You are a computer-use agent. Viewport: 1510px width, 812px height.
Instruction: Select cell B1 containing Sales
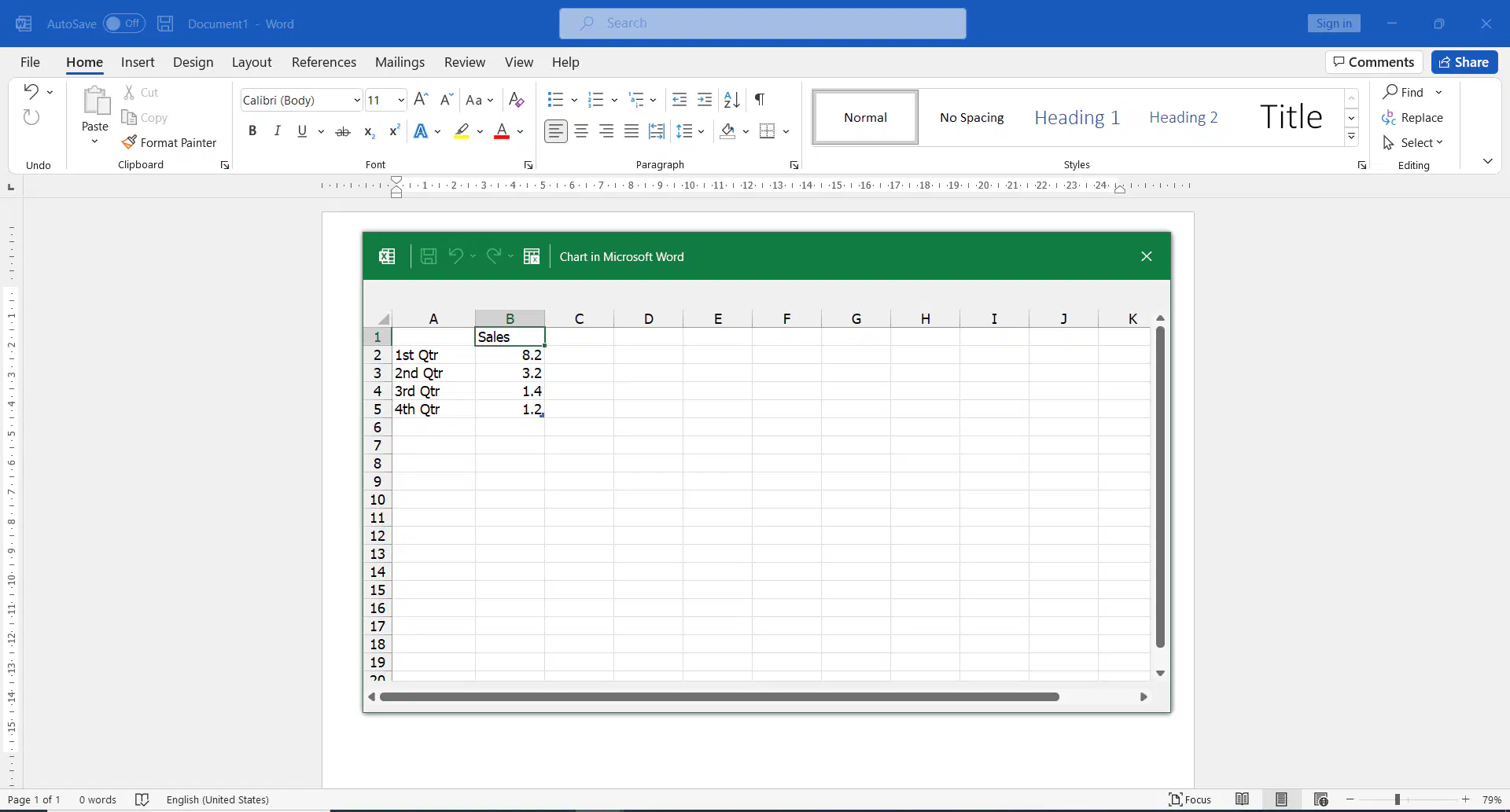click(510, 336)
